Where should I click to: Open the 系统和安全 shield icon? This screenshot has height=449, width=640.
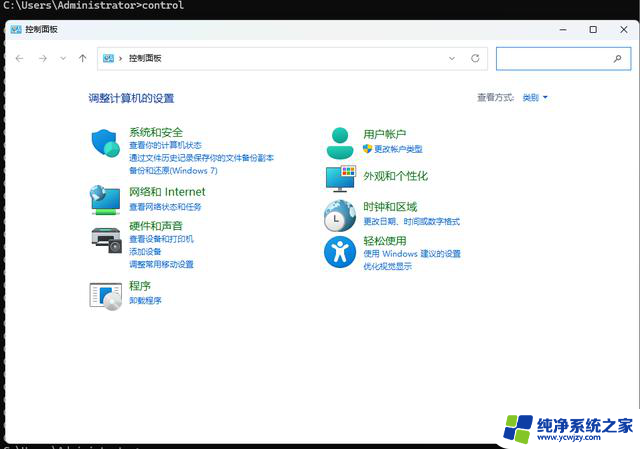(x=106, y=143)
